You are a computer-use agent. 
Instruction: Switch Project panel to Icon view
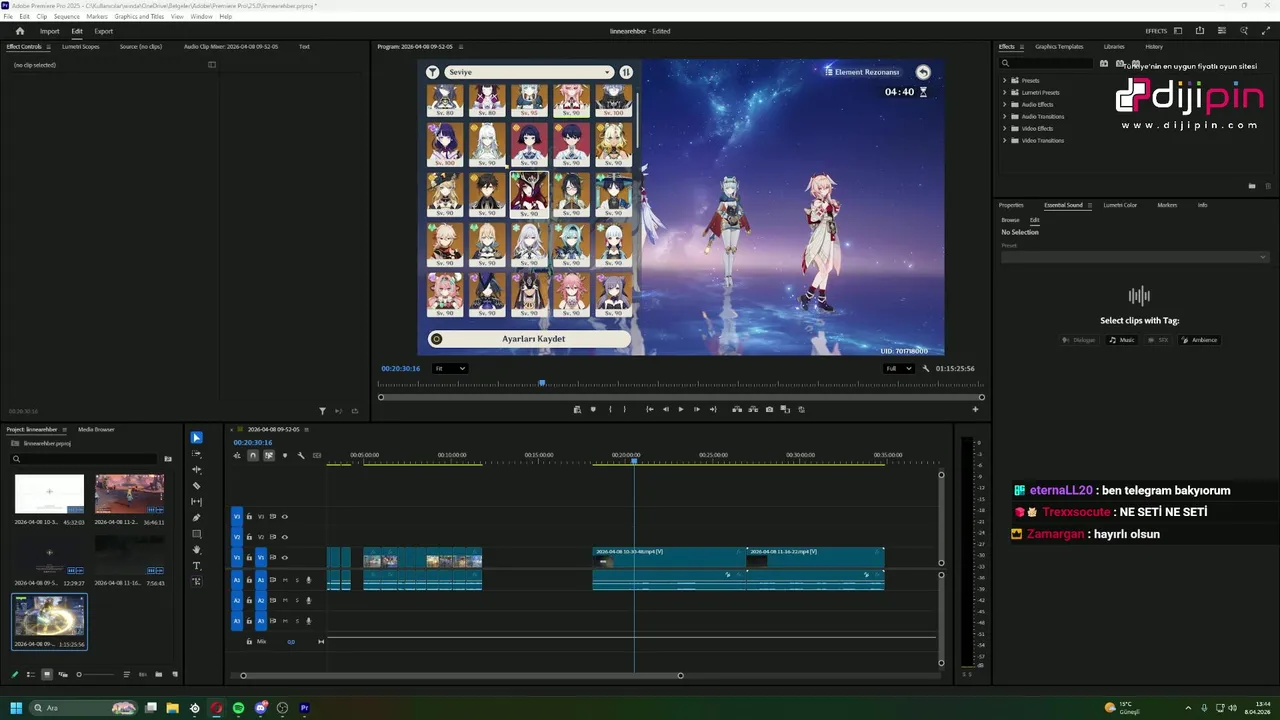tap(46, 674)
